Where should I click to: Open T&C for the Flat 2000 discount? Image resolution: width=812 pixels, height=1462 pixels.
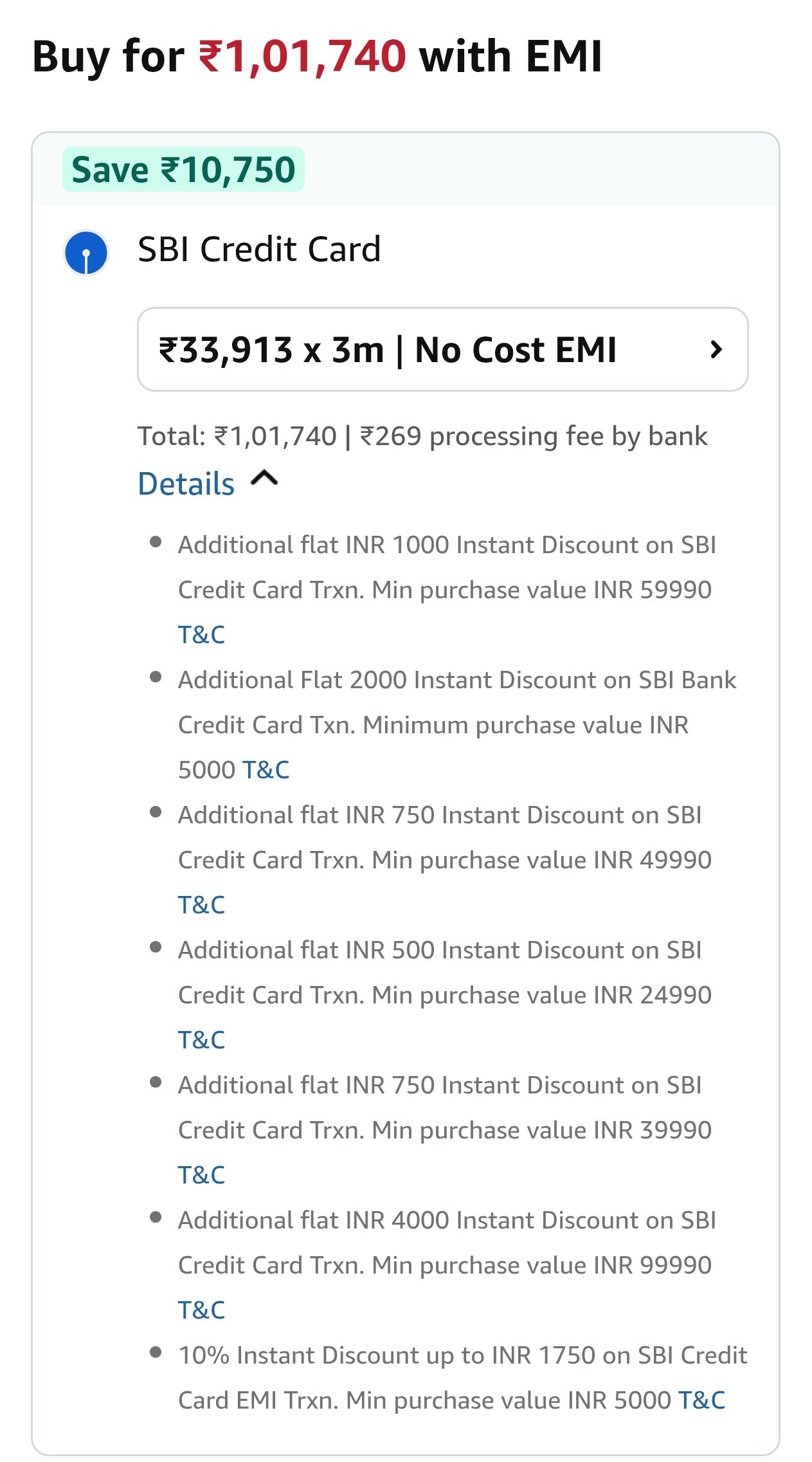coord(266,770)
